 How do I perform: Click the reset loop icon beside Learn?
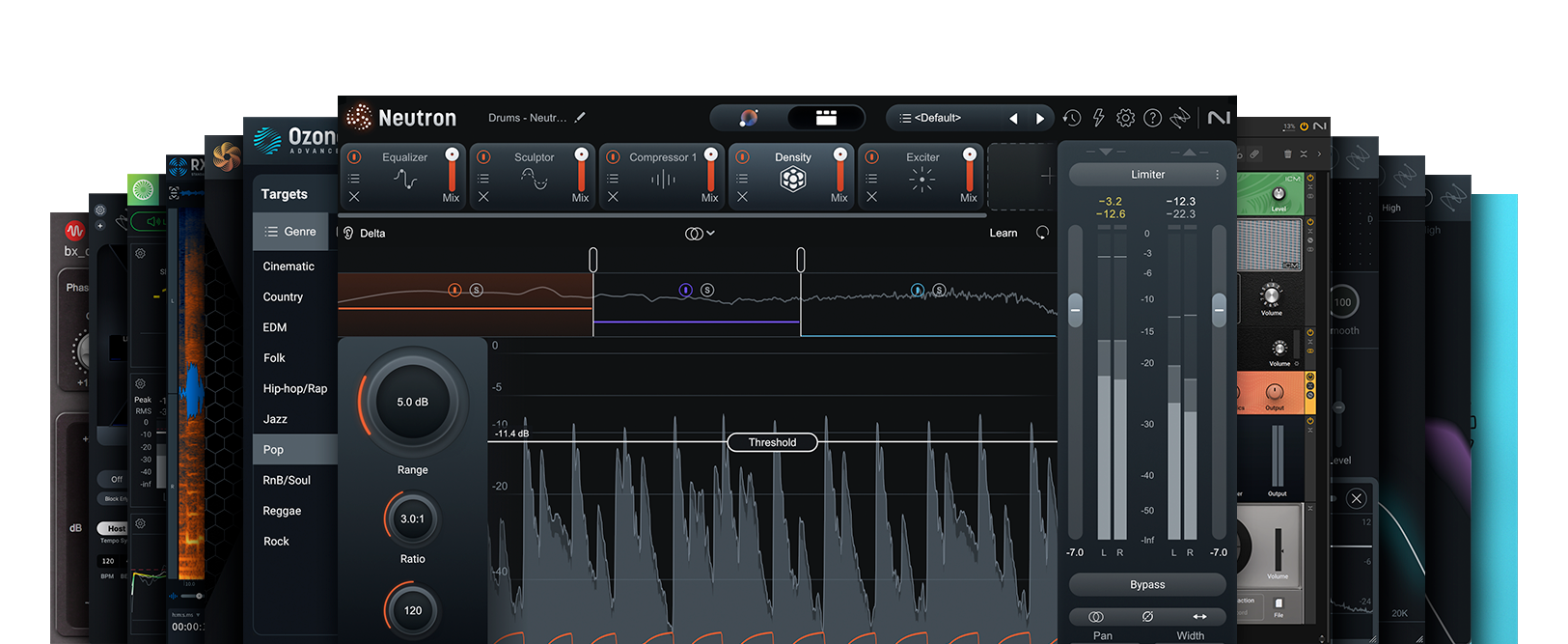(1042, 233)
